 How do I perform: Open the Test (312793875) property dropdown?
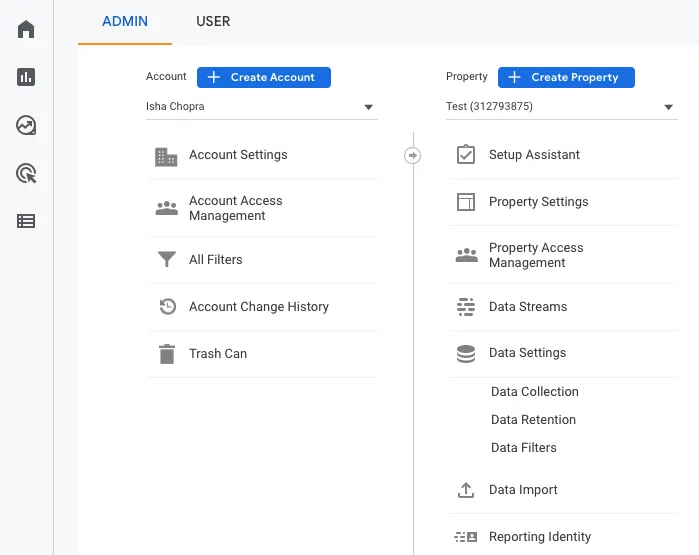pos(562,107)
